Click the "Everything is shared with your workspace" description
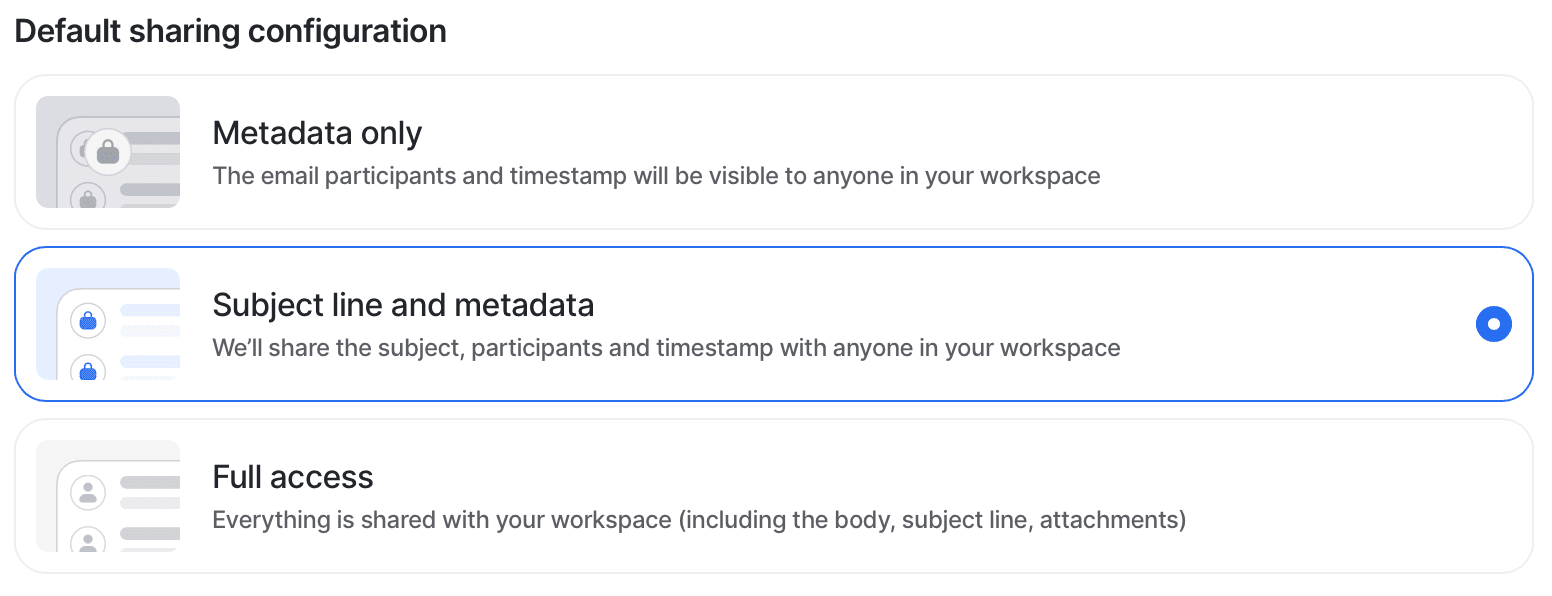The image size is (1552, 596). tap(699, 521)
